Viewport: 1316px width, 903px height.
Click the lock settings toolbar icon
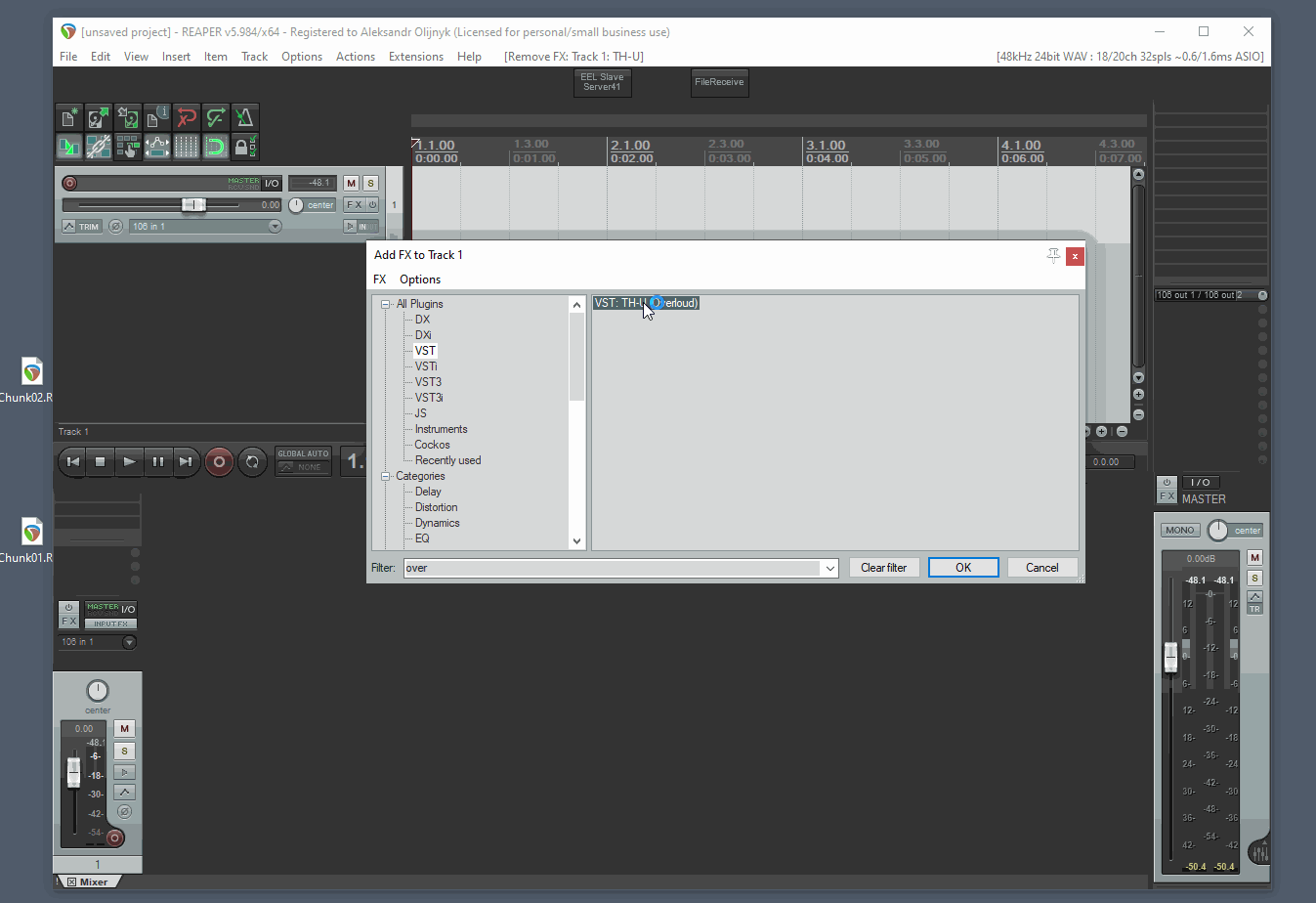(x=244, y=147)
